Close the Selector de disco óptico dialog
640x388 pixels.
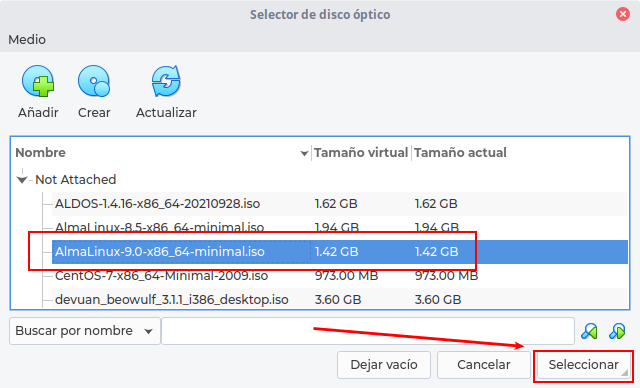click(622, 14)
